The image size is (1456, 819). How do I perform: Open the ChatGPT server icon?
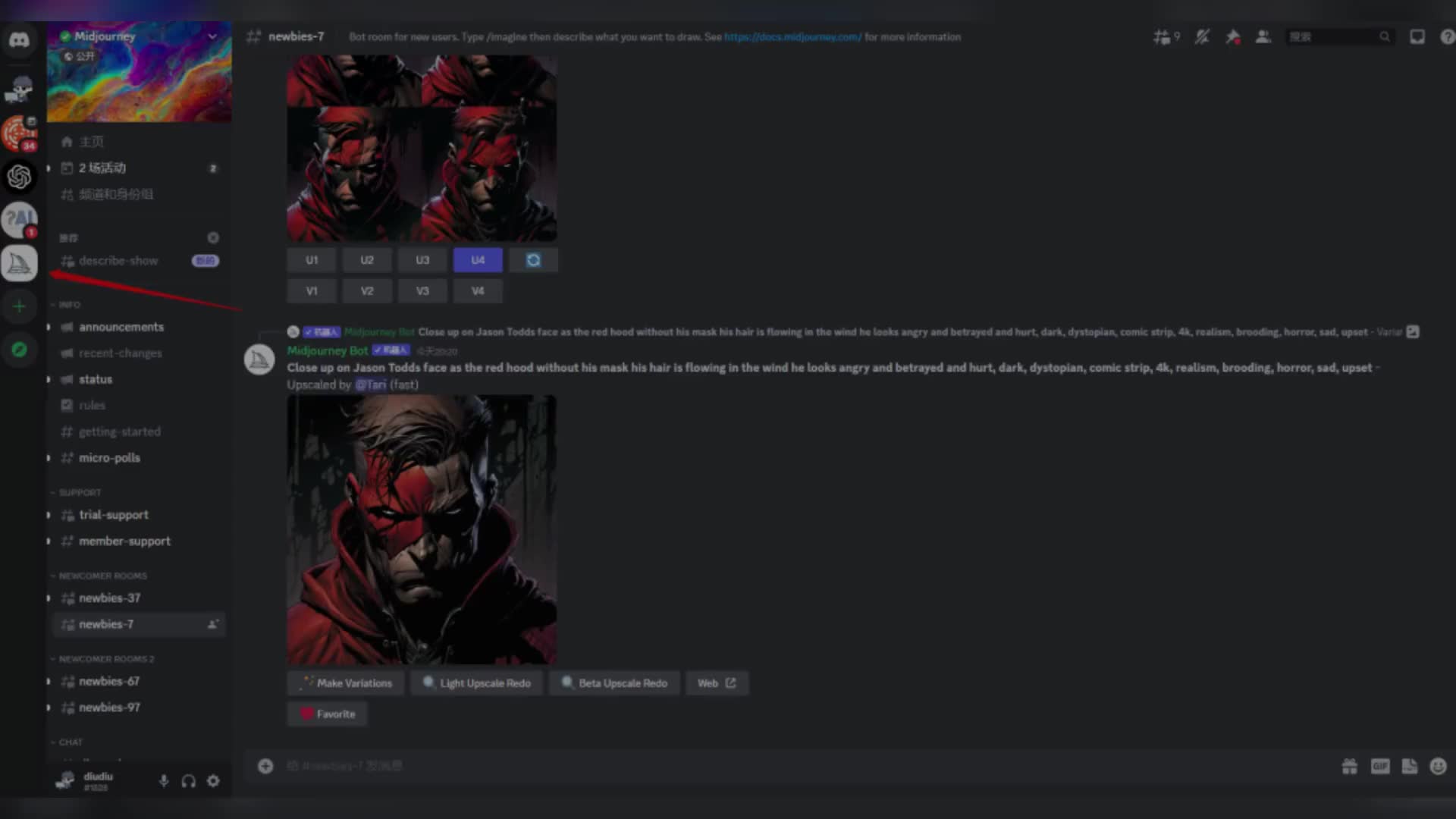[19, 177]
